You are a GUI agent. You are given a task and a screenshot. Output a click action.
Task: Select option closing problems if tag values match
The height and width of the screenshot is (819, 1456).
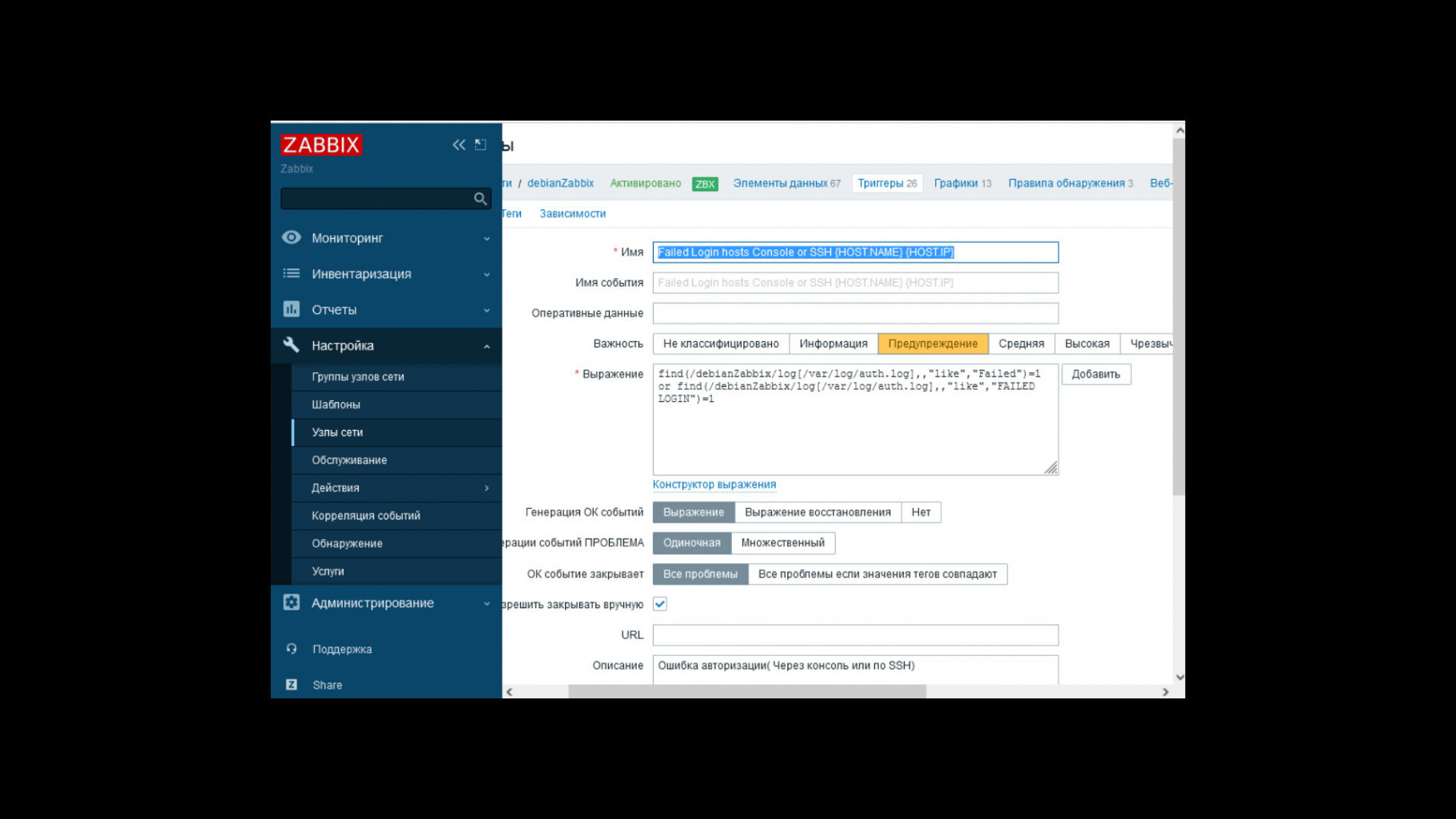click(877, 574)
